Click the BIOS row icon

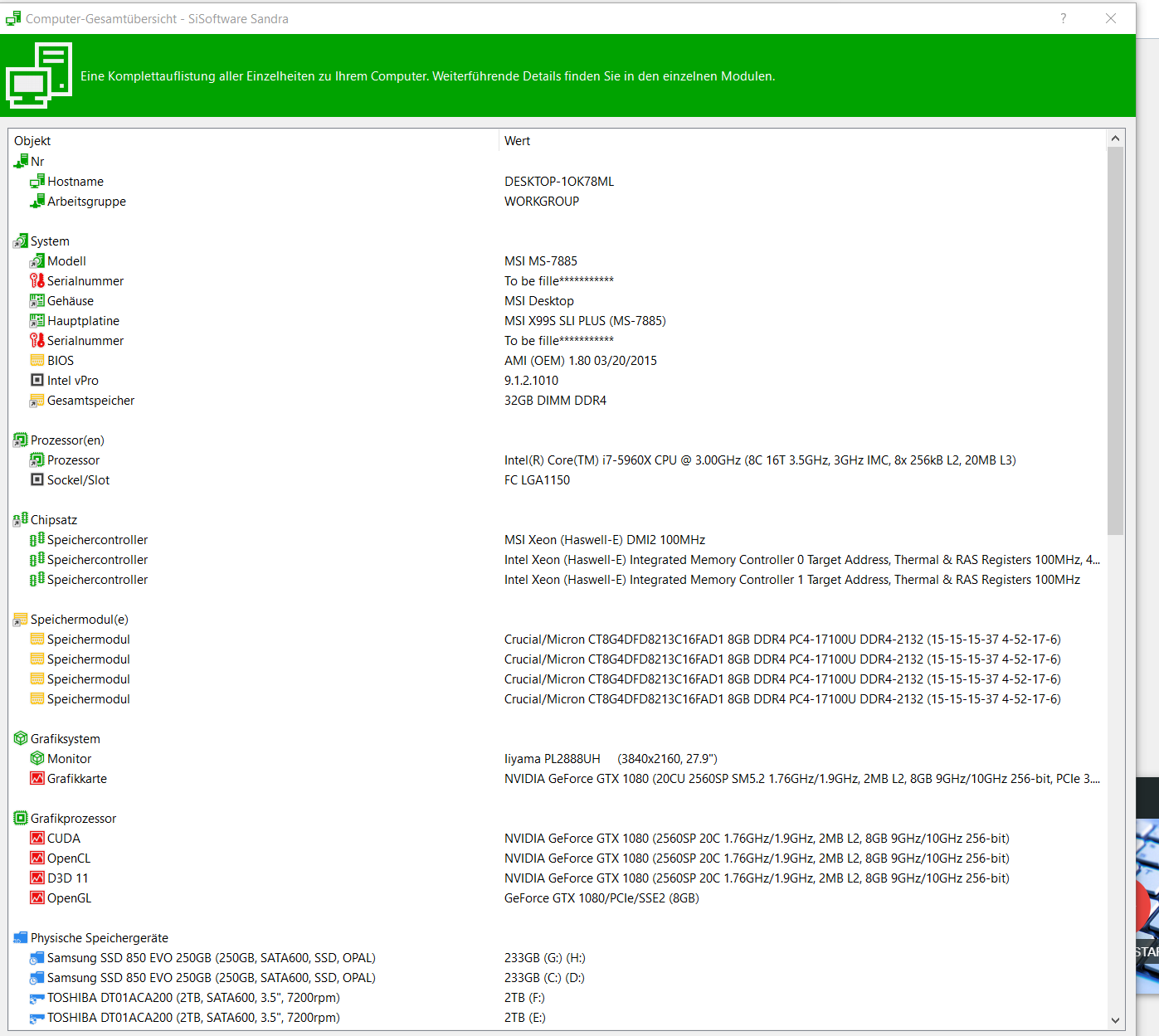[x=37, y=360]
